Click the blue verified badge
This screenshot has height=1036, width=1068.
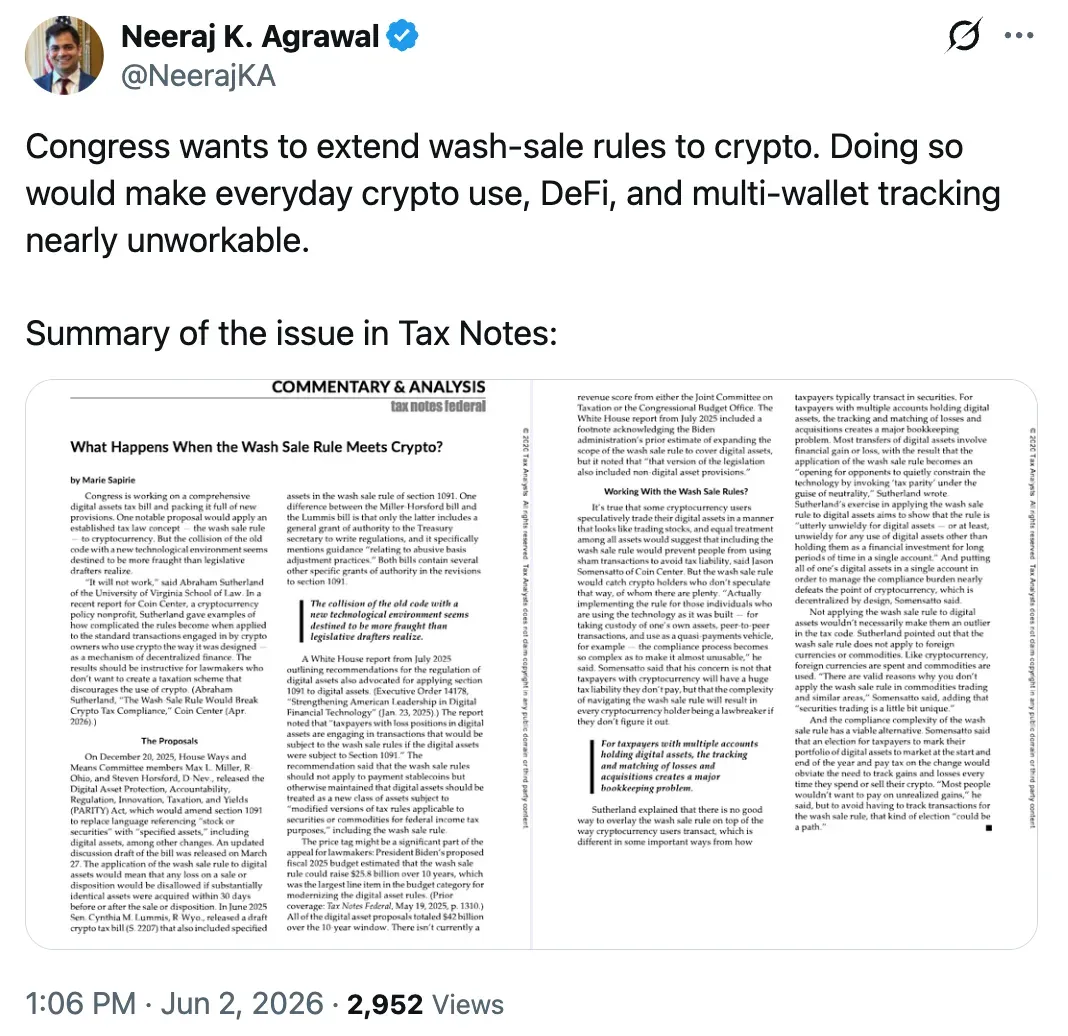pyautogui.click(x=403, y=36)
